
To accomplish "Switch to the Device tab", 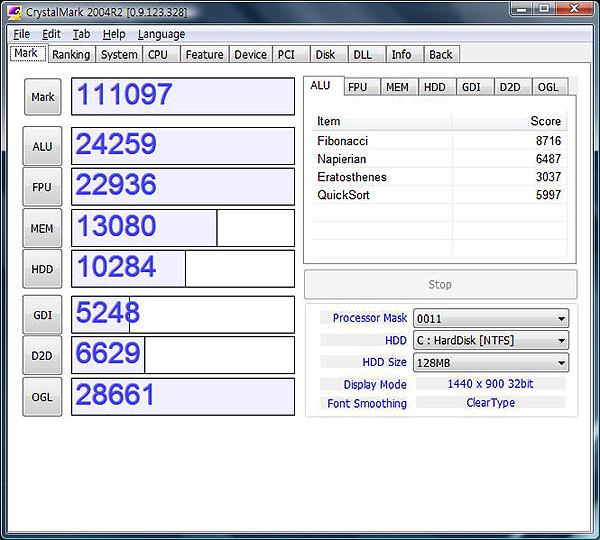I will click(250, 54).
